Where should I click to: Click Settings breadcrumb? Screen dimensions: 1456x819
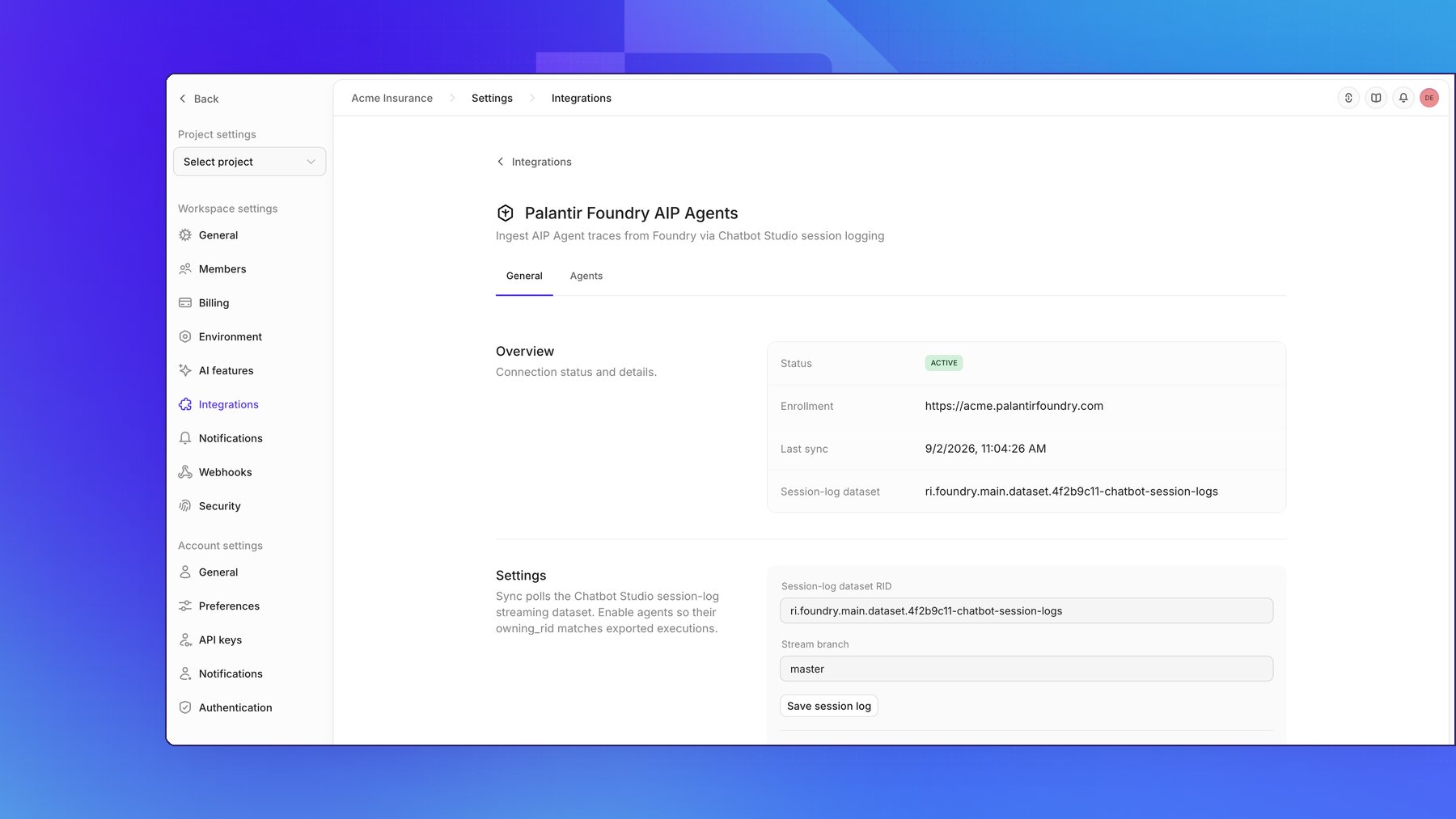pyautogui.click(x=492, y=99)
